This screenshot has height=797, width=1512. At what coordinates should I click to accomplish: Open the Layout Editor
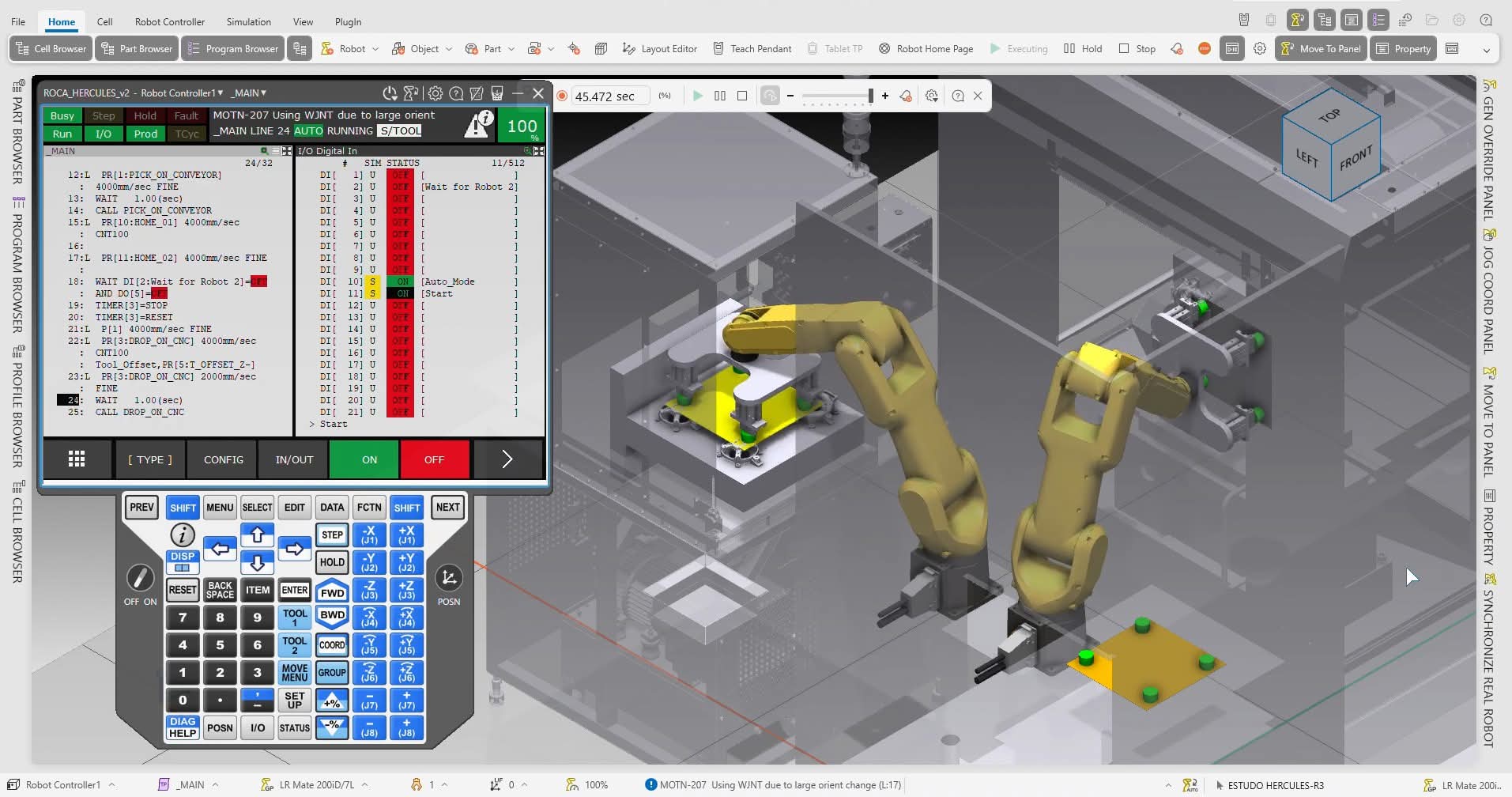[661, 48]
